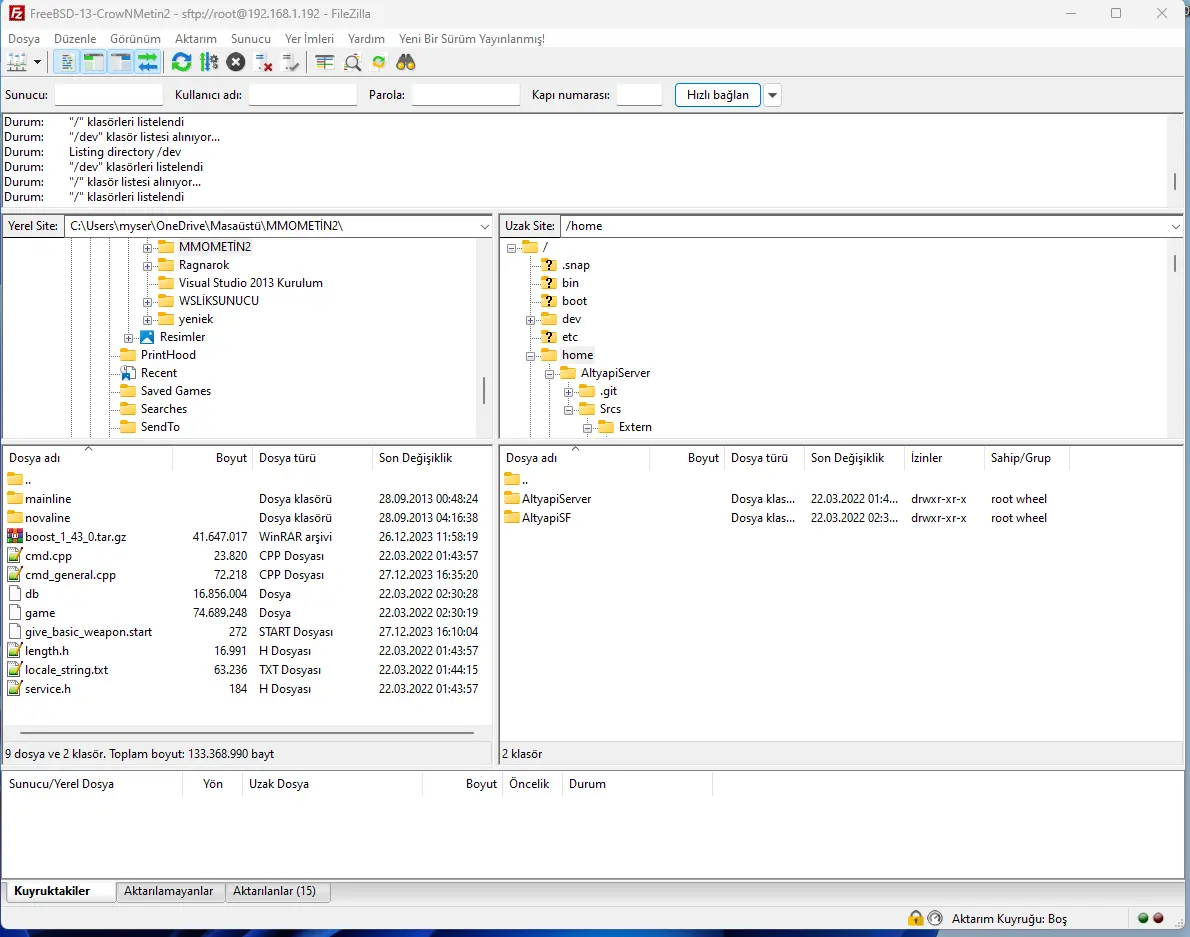Focus the Sunucu host input field

[109, 95]
